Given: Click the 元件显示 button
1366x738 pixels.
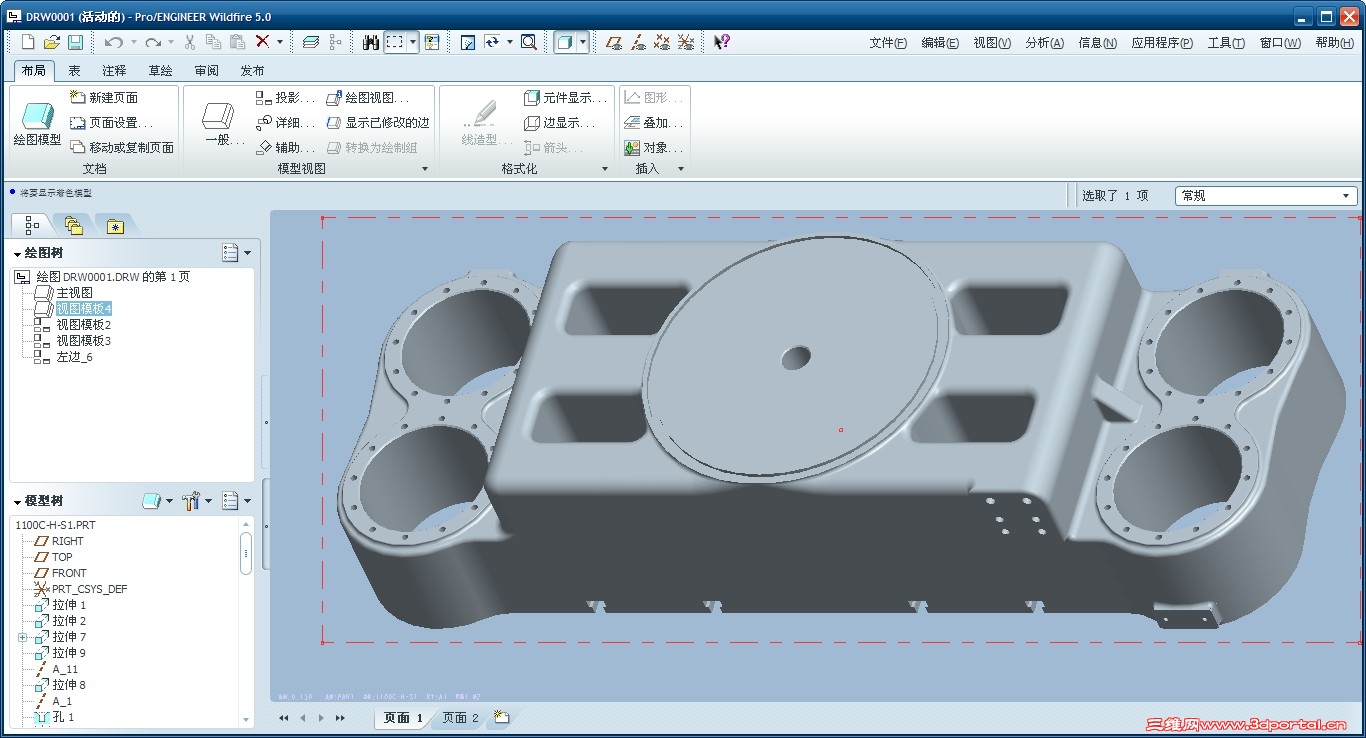Looking at the screenshot, I should (x=566, y=98).
